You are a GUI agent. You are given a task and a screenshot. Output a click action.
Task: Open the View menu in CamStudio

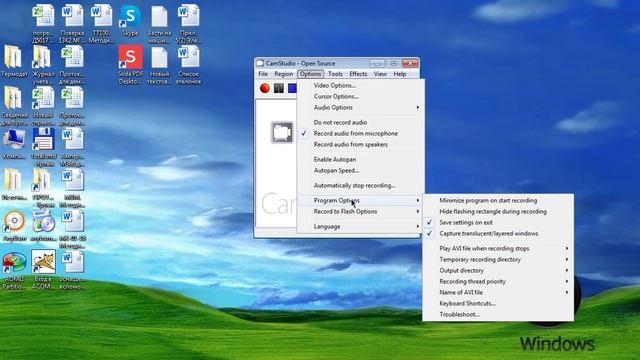point(380,74)
